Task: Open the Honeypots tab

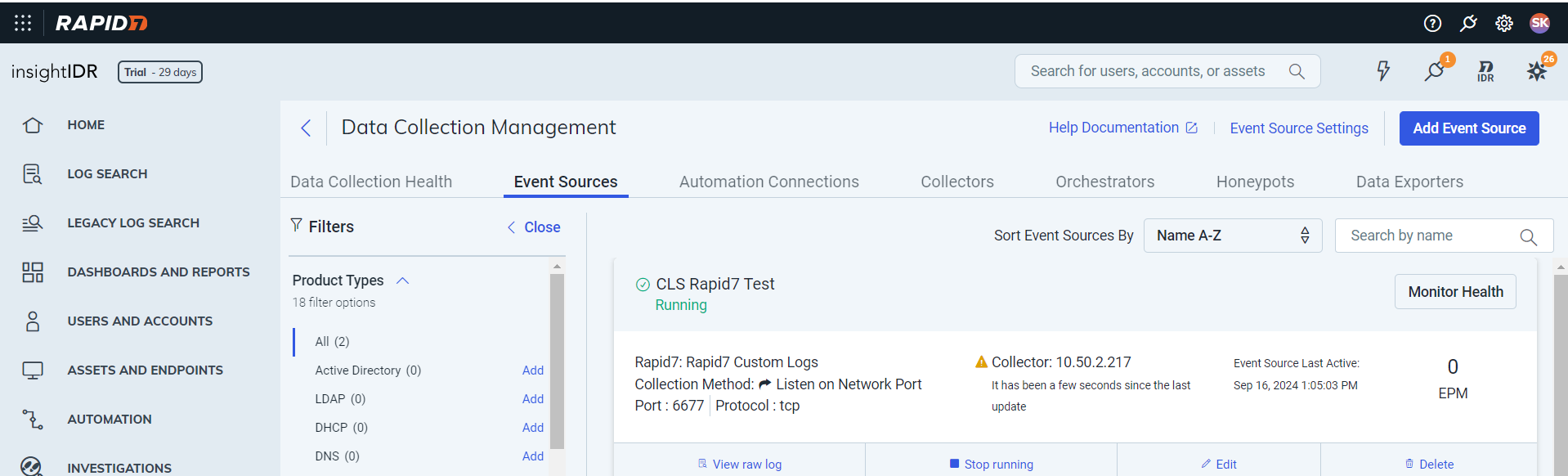Action: pyautogui.click(x=1255, y=182)
